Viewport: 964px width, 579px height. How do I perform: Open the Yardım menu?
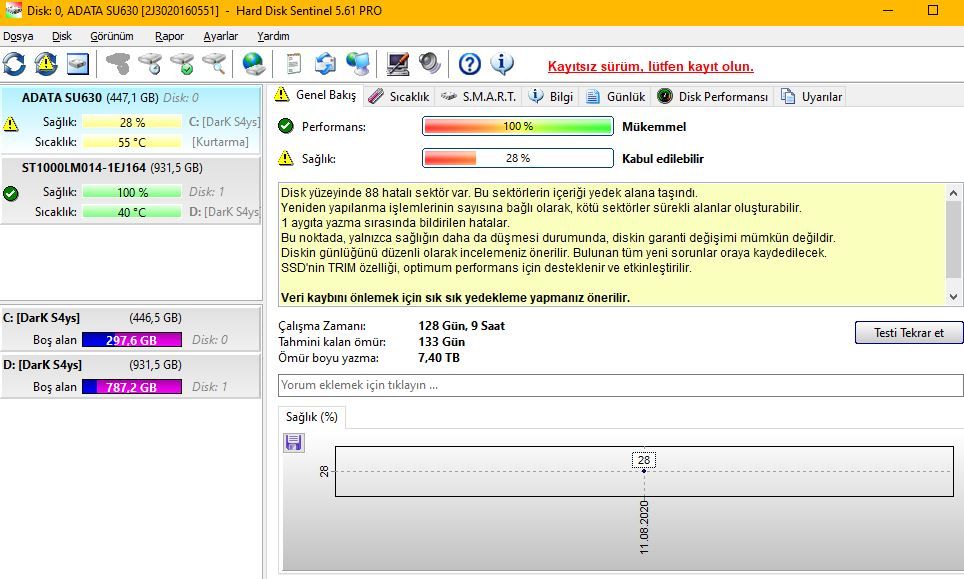coord(273,36)
